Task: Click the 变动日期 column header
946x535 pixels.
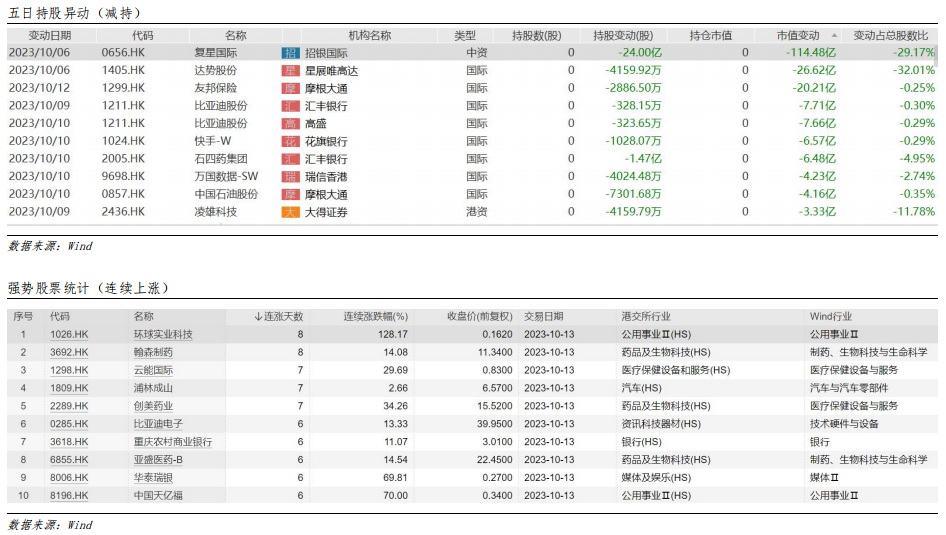Action: click(49, 36)
